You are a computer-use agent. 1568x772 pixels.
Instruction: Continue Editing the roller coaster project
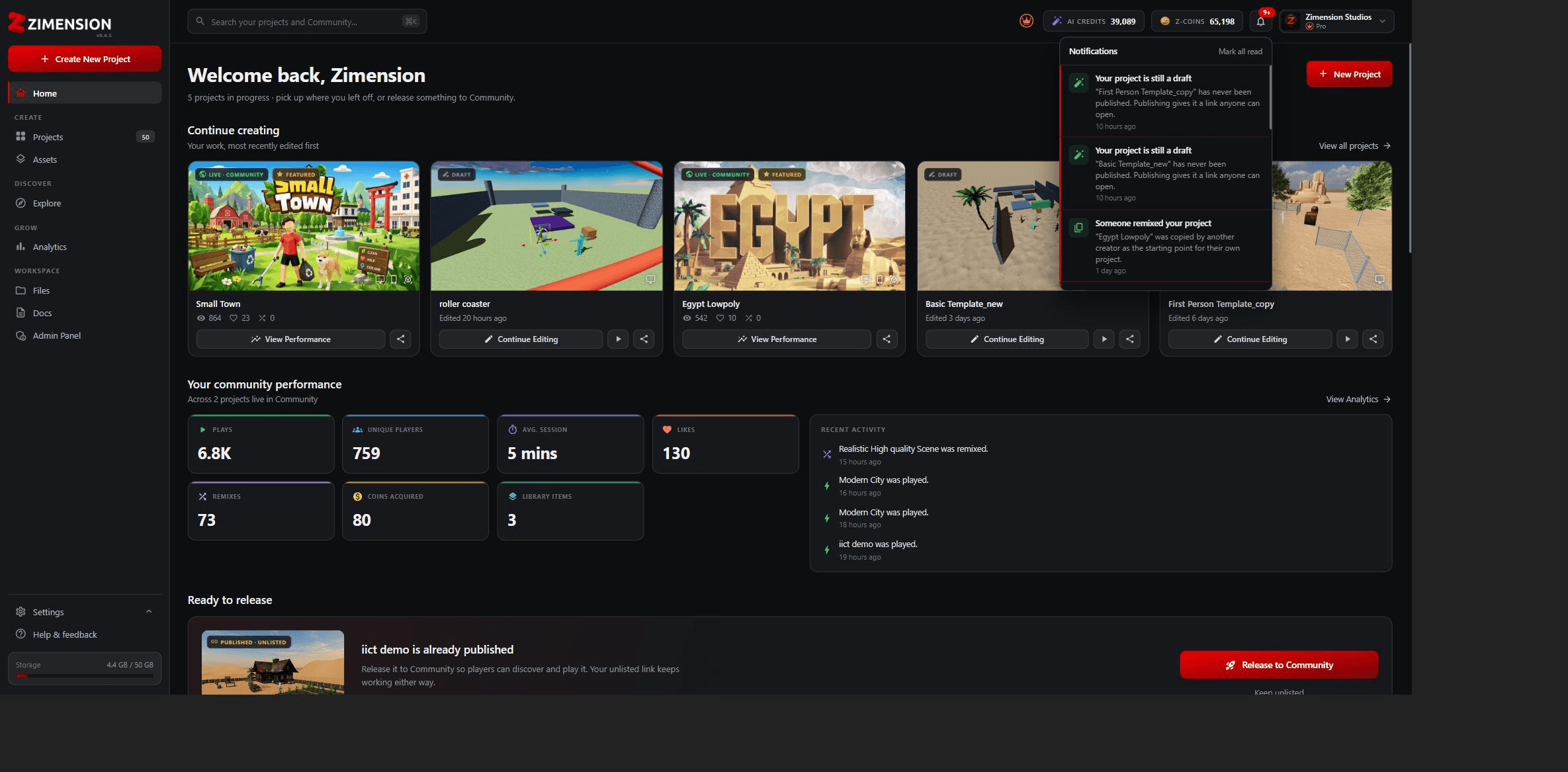tap(521, 339)
